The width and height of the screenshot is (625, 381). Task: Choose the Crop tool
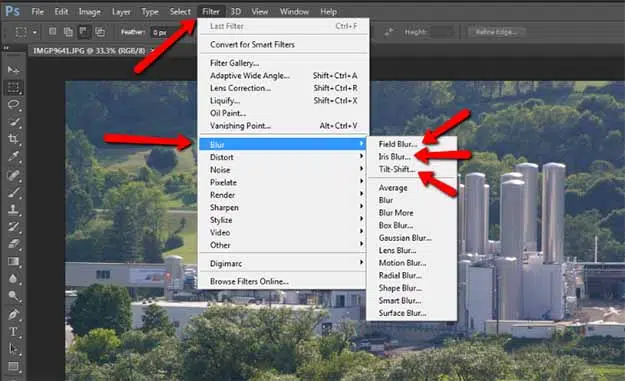point(14,139)
